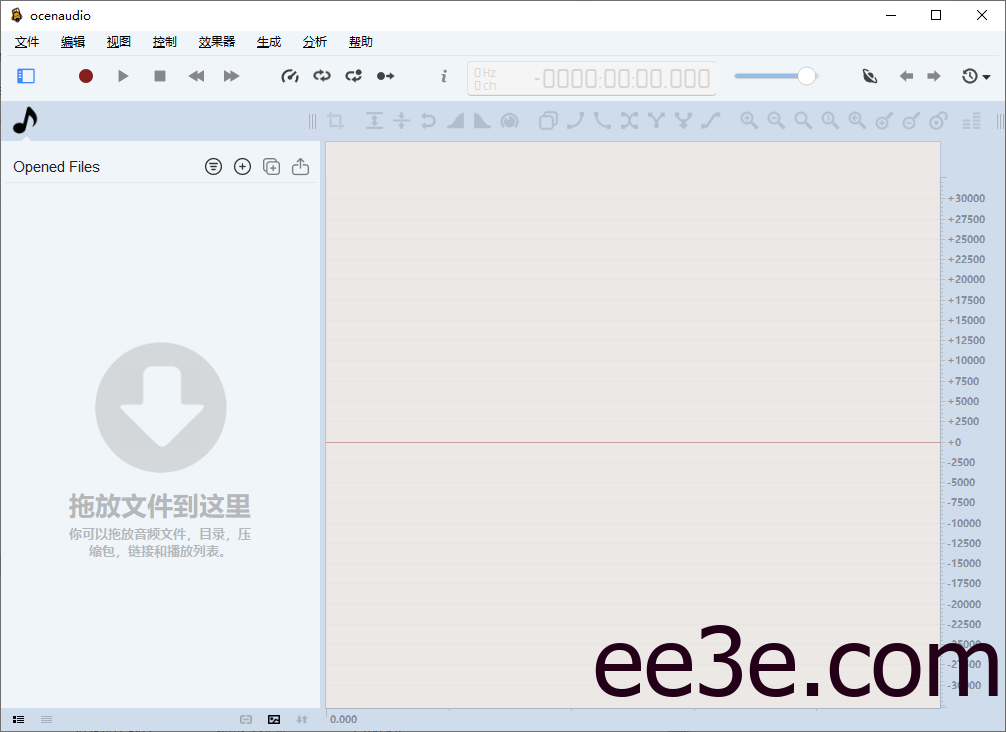Image resolution: width=1006 pixels, height=732 pixels.
Task: Toggle loop playback mode
Action: click(321, 75)
